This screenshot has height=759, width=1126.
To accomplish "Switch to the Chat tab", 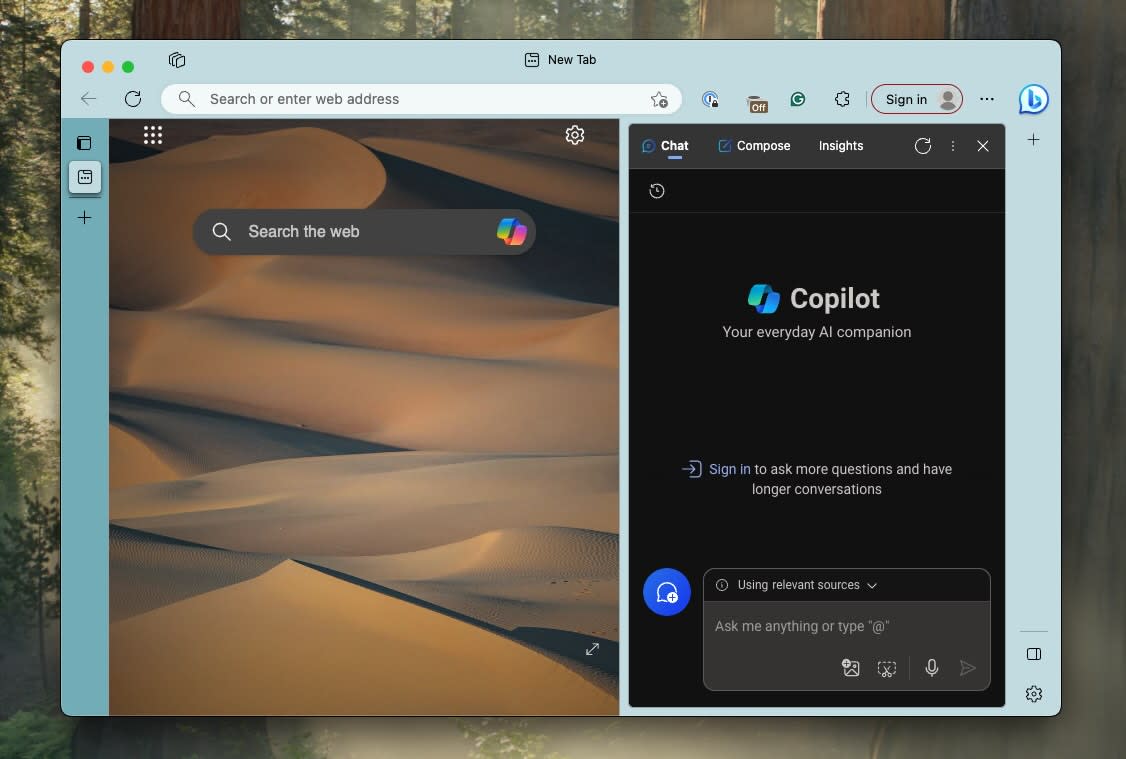I will pos(665,146).
